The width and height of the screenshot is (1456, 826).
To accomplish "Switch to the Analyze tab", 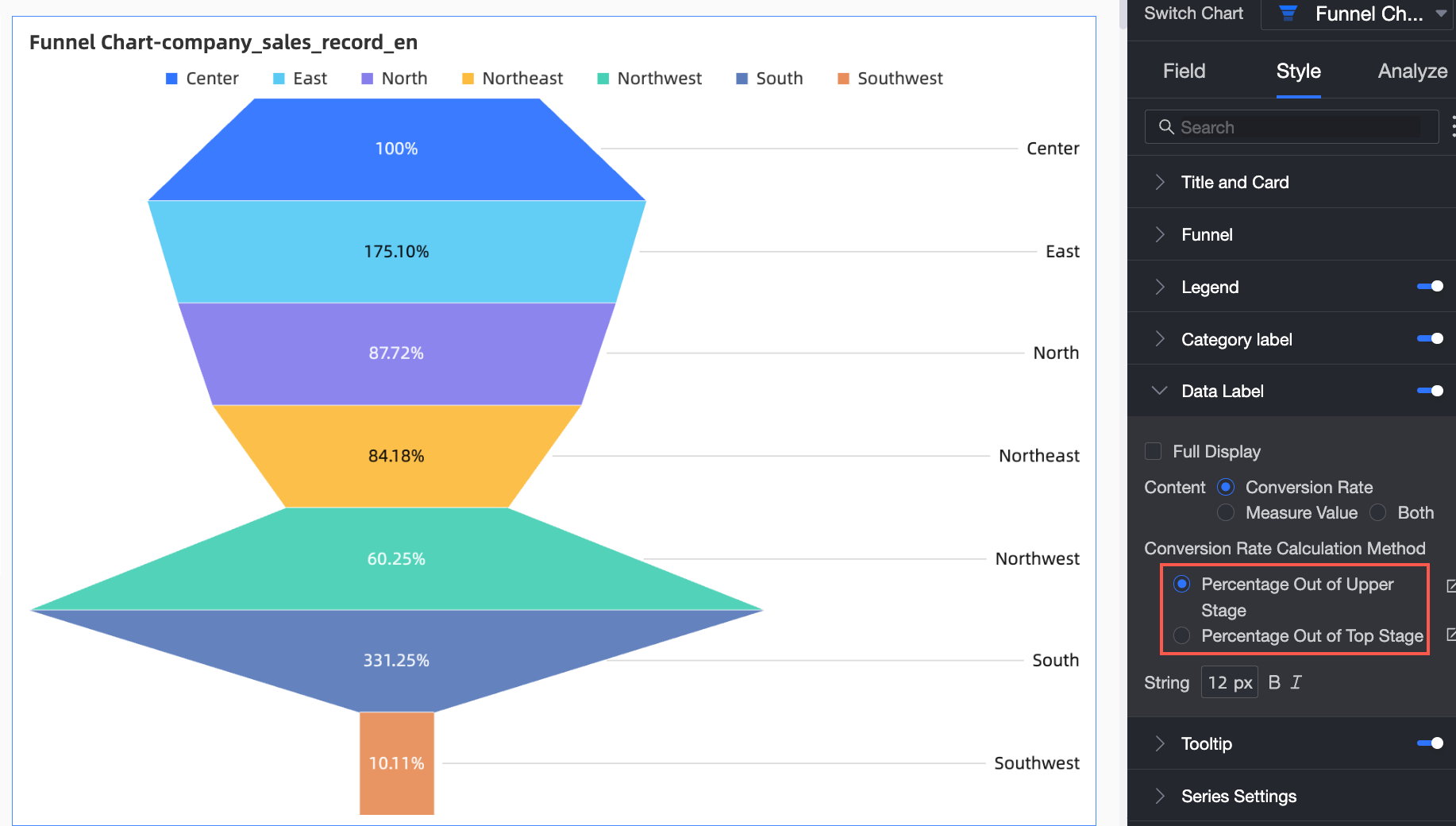I will click(1413, 71).
